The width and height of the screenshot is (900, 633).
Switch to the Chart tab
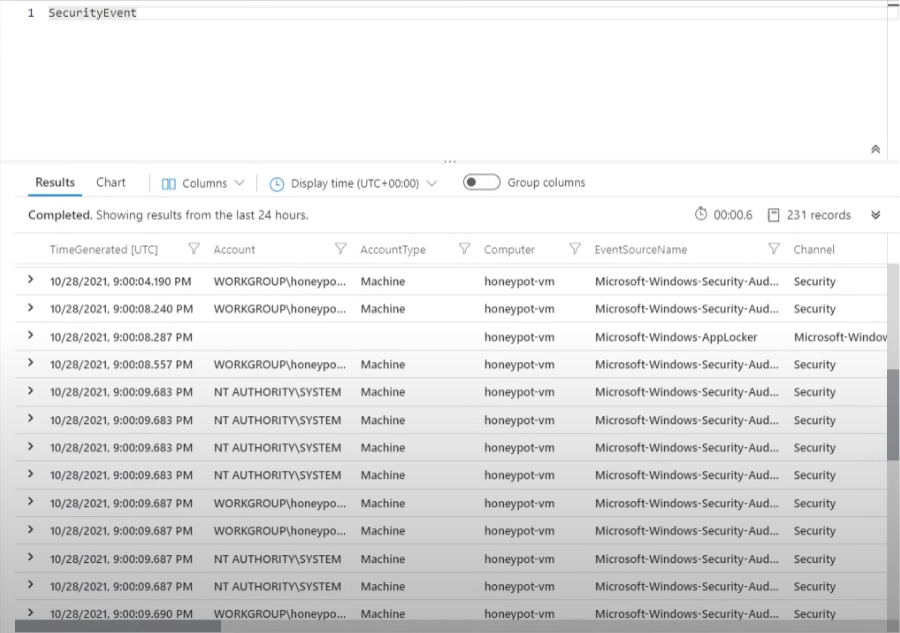[x=110, y=182]
